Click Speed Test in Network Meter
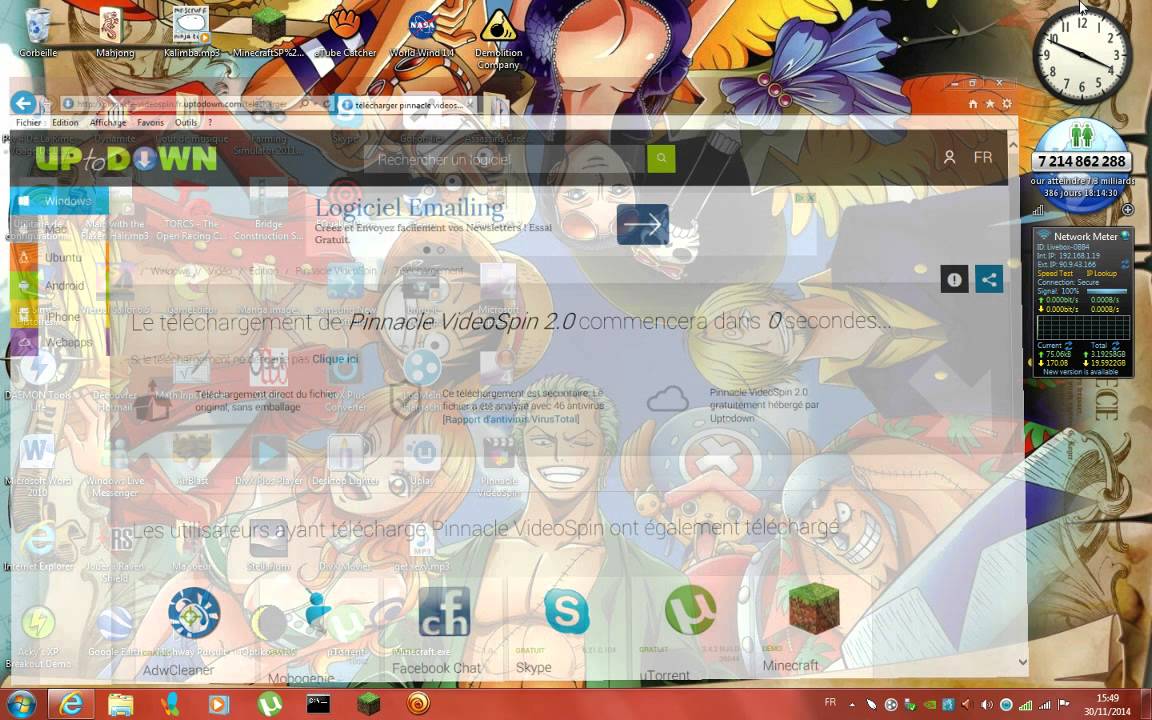Image resolution: width=1152 pixels, height=720 pixels. click(1054, 273)
